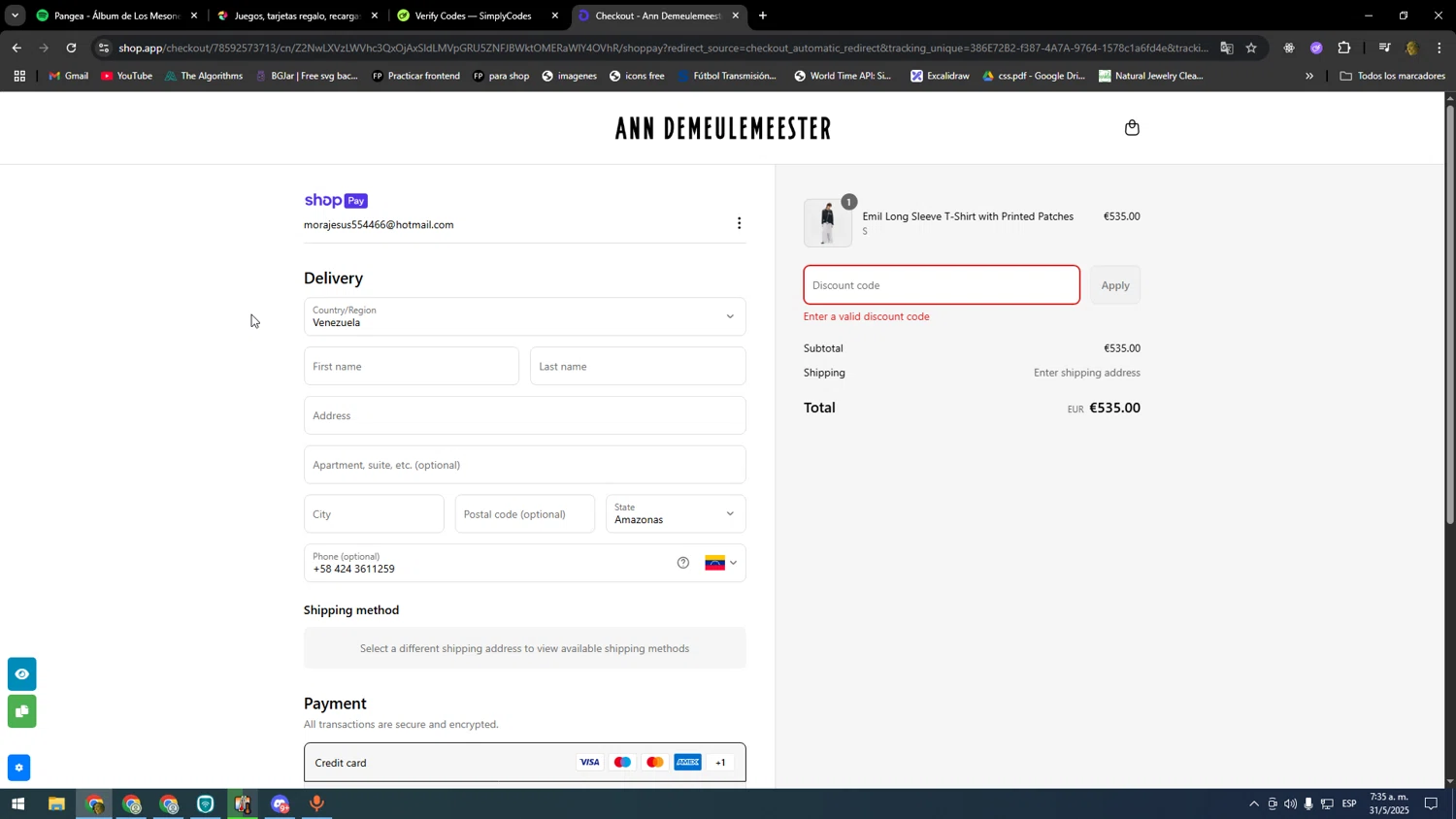Open the browser extensions puzzle icon
The image size is (1456, 819).
tap(1344, 48)
